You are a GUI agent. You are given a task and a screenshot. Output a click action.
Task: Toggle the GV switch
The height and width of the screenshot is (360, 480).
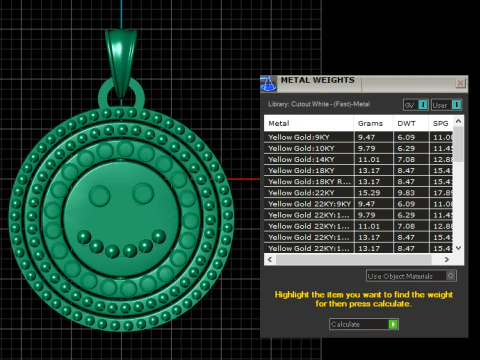[x=416, y=105]
